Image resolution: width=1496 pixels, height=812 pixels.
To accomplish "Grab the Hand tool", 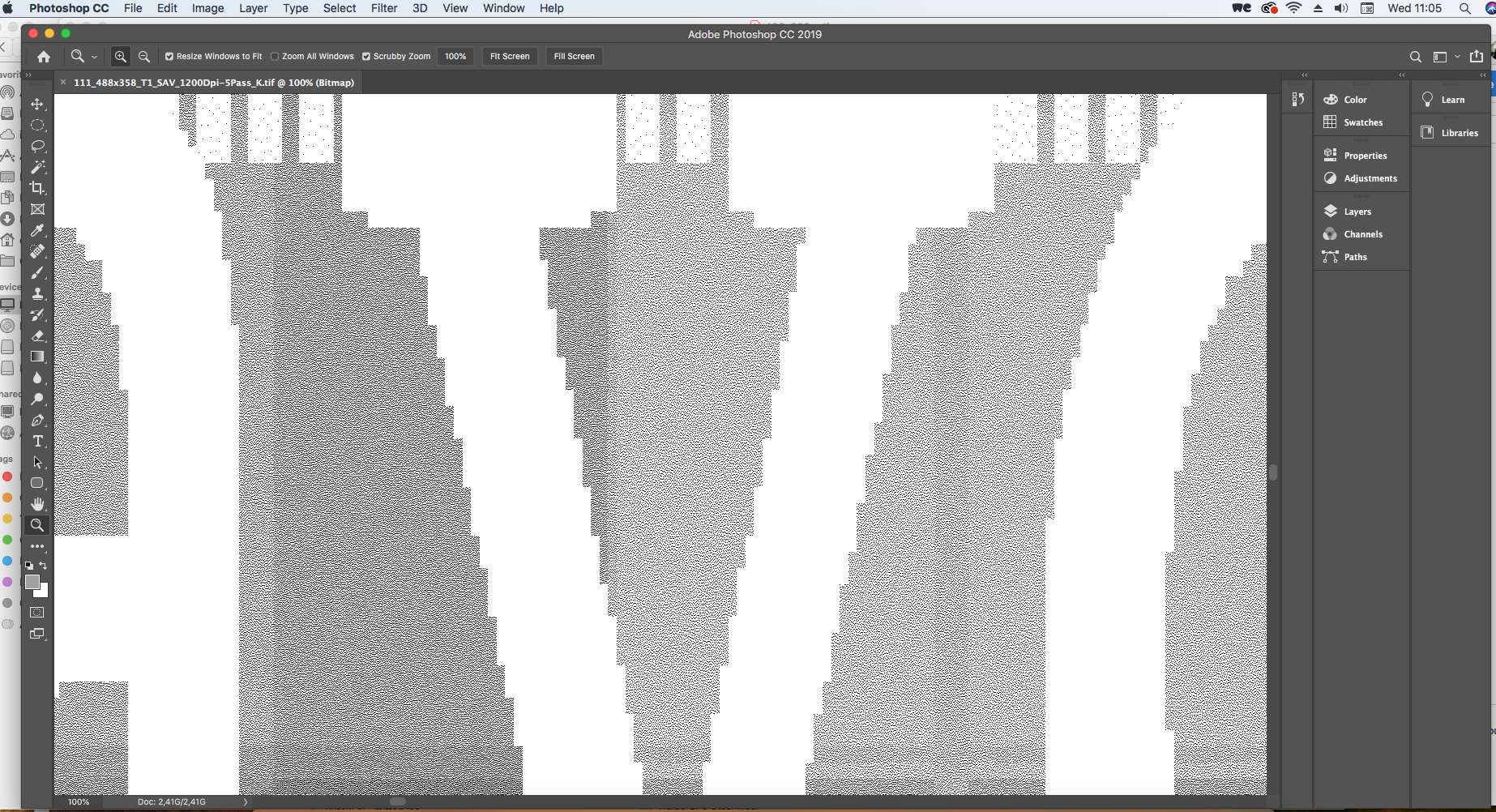I will tap(37, 503).
